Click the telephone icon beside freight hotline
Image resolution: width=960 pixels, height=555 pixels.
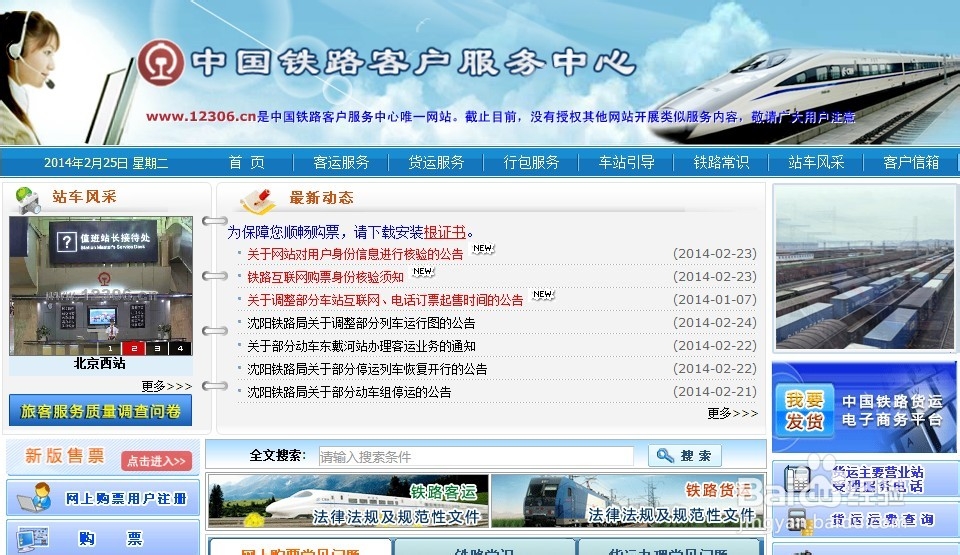(797, 479)
